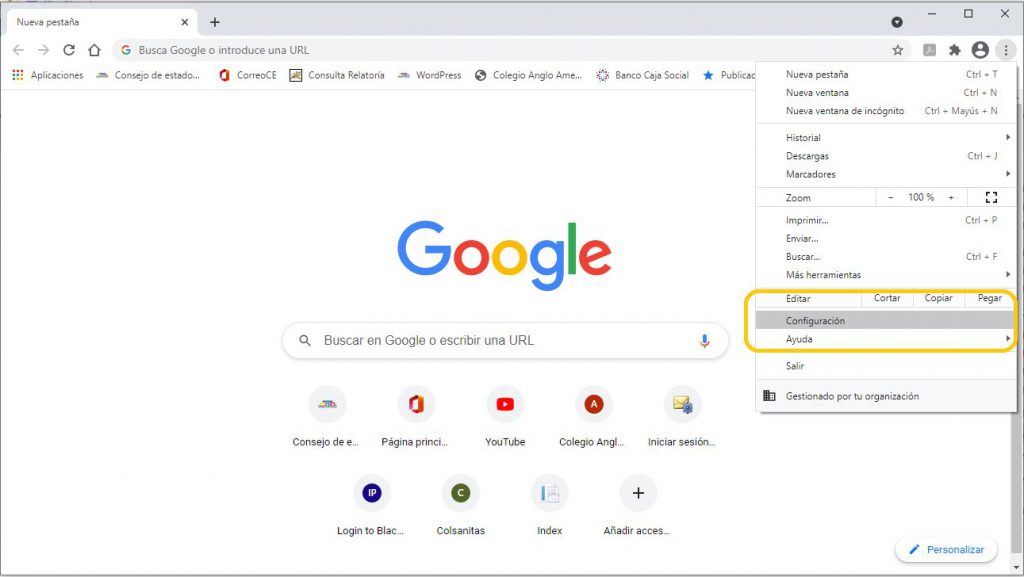Open the Banco Caja Social bookmark
This screenshot has height=577, width=1024.
[643, 76]
